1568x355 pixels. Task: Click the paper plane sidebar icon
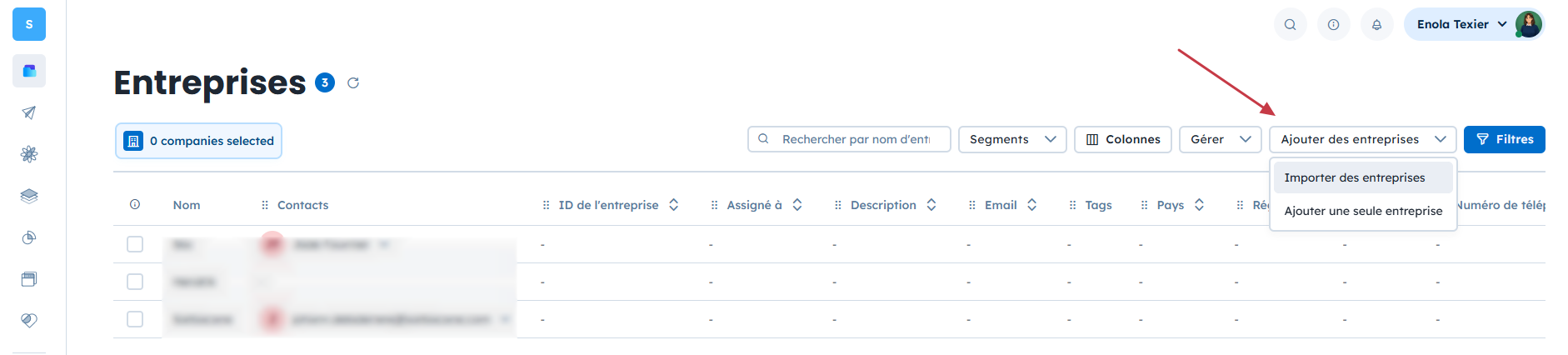point(29,112)
